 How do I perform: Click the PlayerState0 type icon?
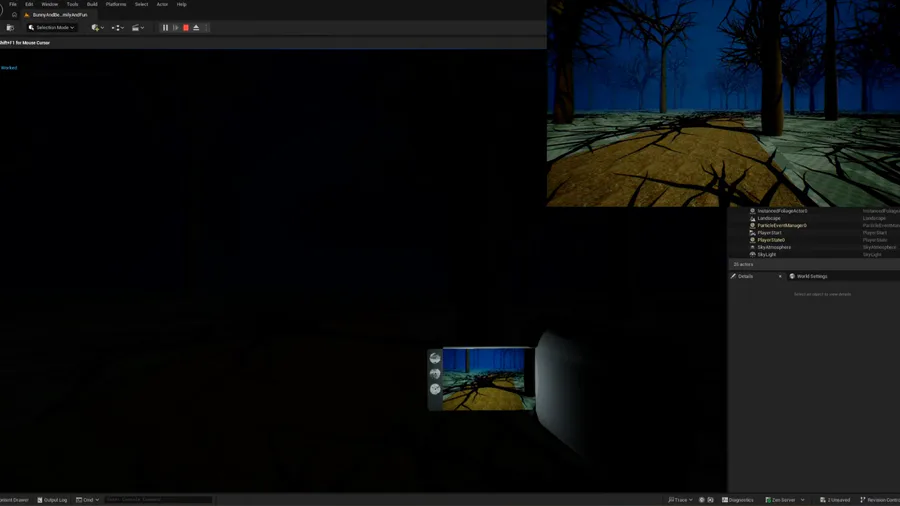[x=752, y=240]
